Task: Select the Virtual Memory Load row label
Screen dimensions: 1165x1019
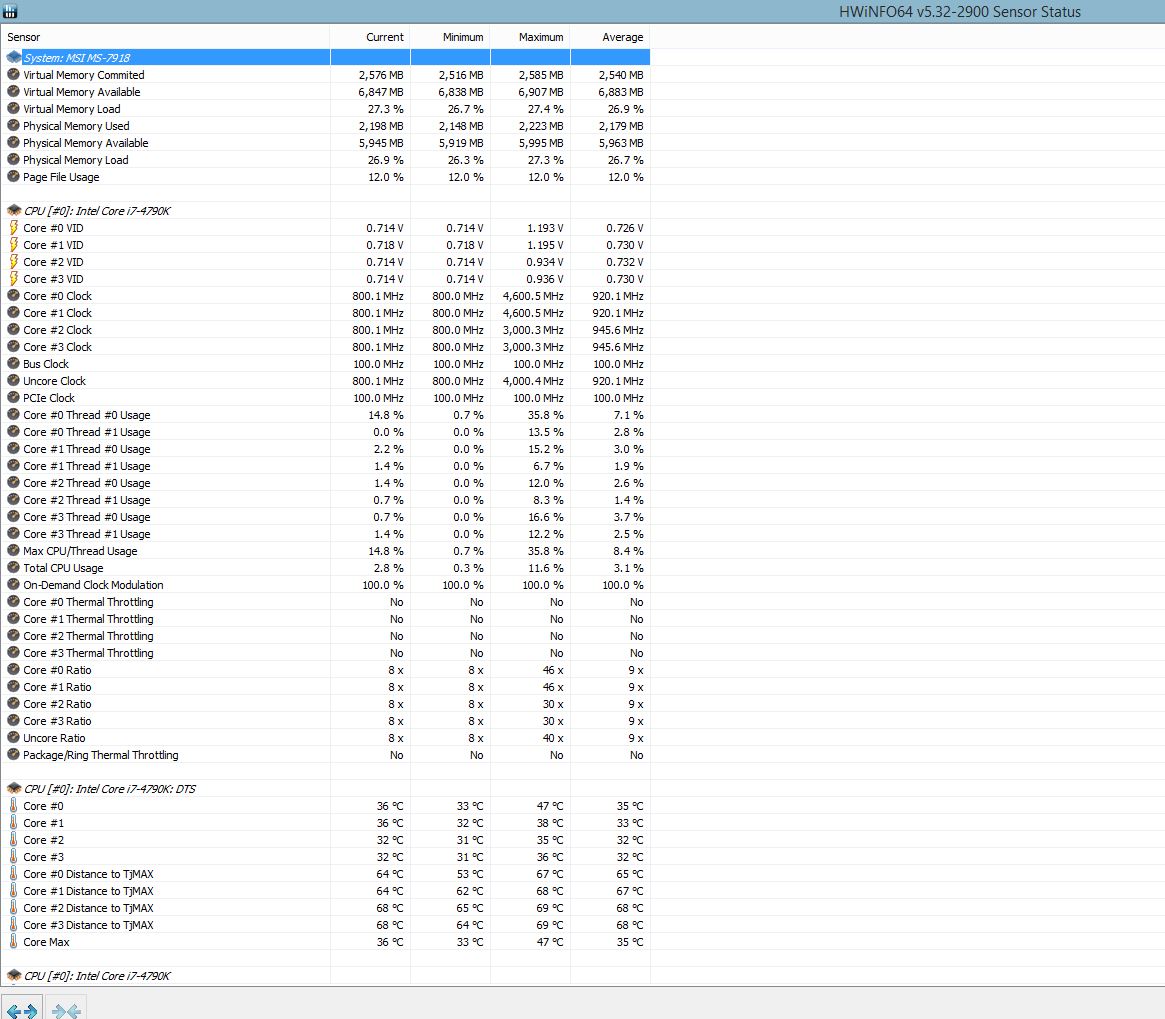Action: pos(71,109)
